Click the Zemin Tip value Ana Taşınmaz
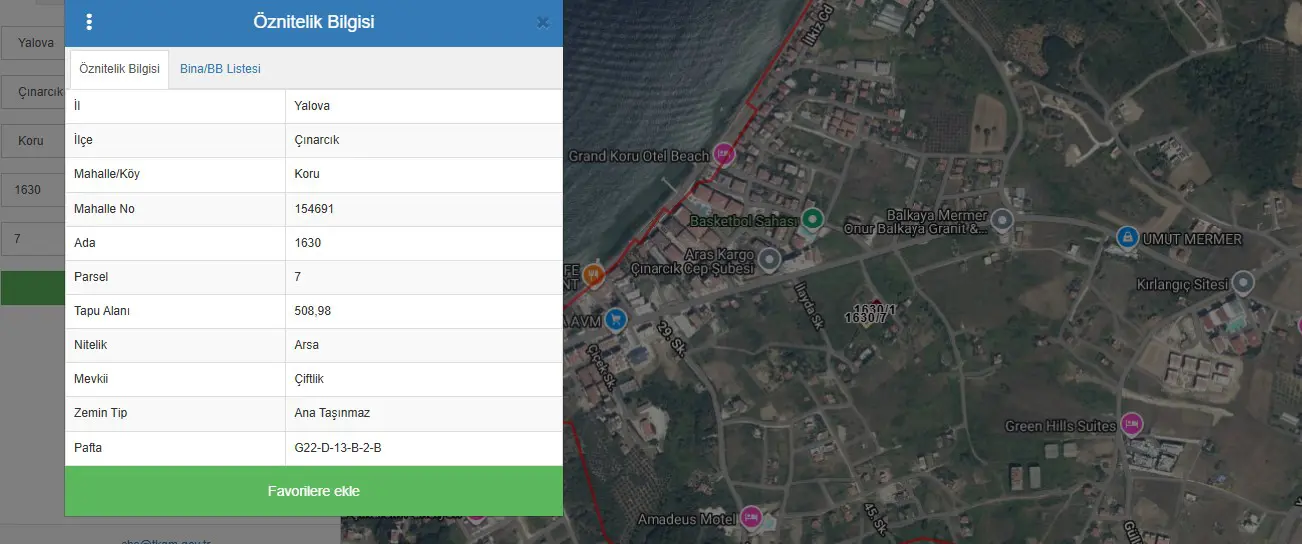 [x=332, y=413]
